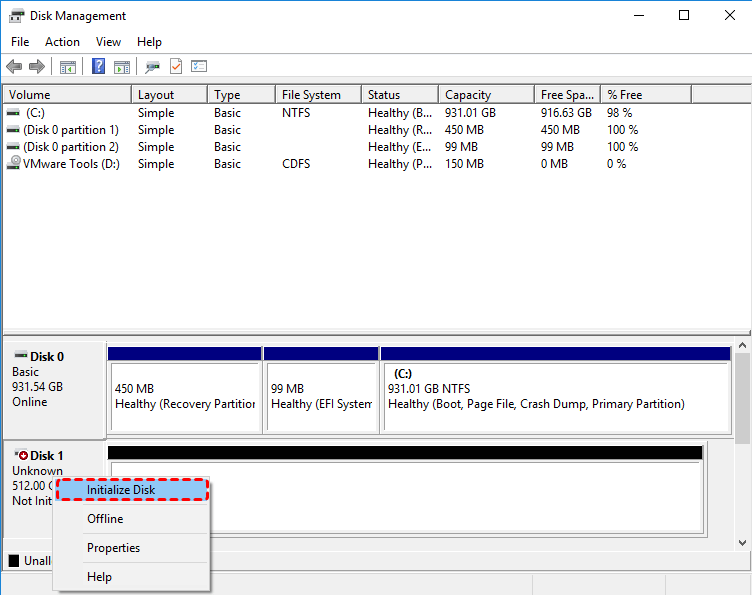Sort list by the File System column header
752x595 pixels.
(x=316, y=95)
